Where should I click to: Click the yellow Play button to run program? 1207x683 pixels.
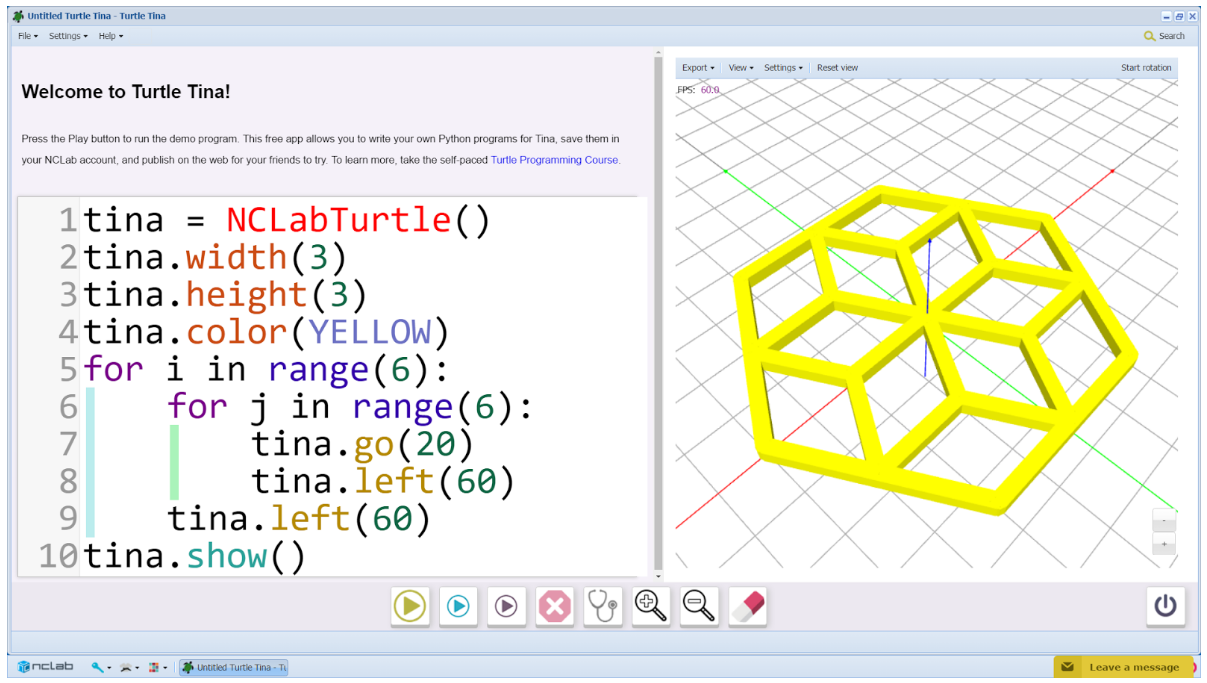click(410, 606)
